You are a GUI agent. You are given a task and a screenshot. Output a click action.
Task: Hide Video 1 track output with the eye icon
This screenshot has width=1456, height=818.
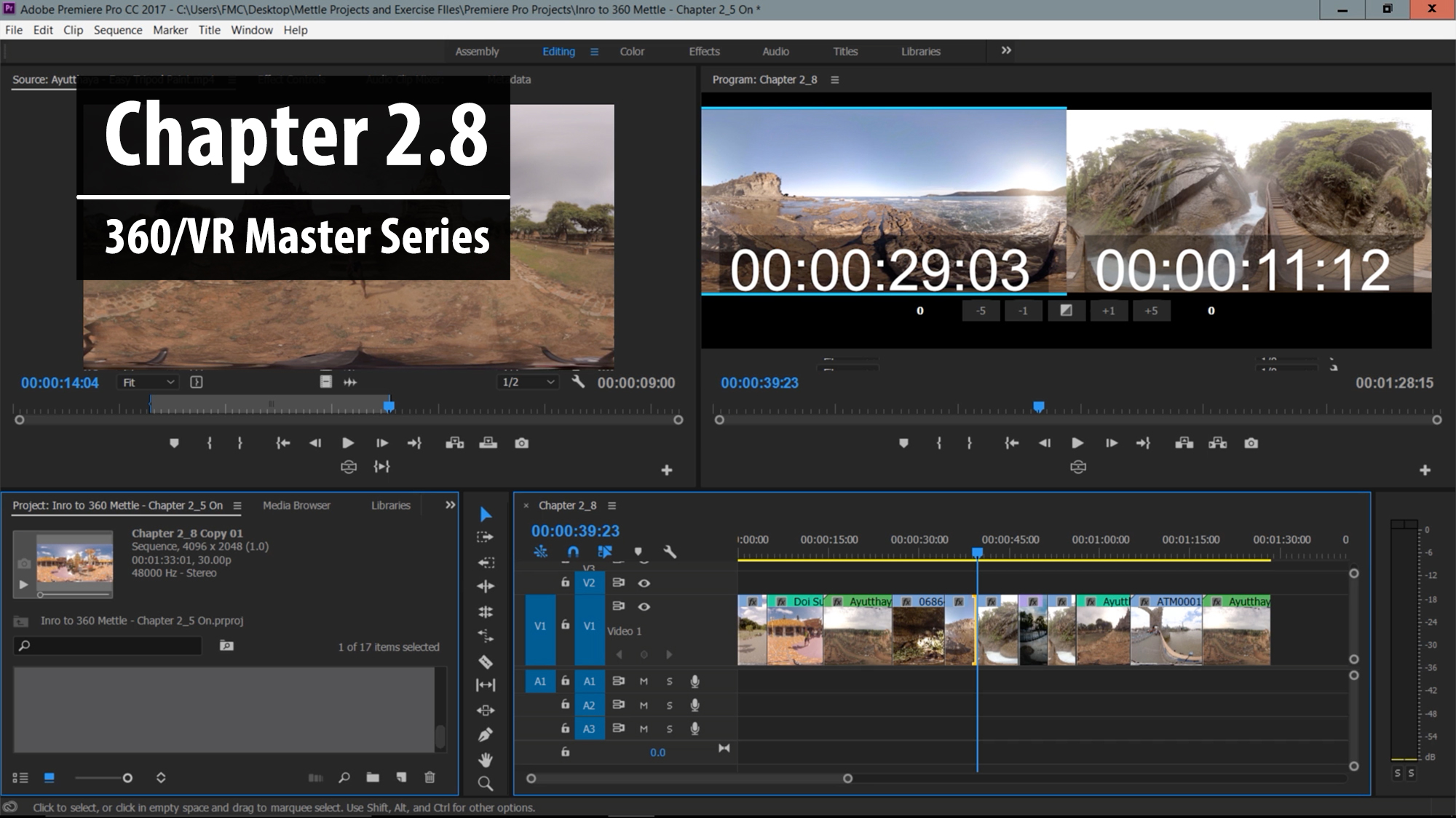644,607
